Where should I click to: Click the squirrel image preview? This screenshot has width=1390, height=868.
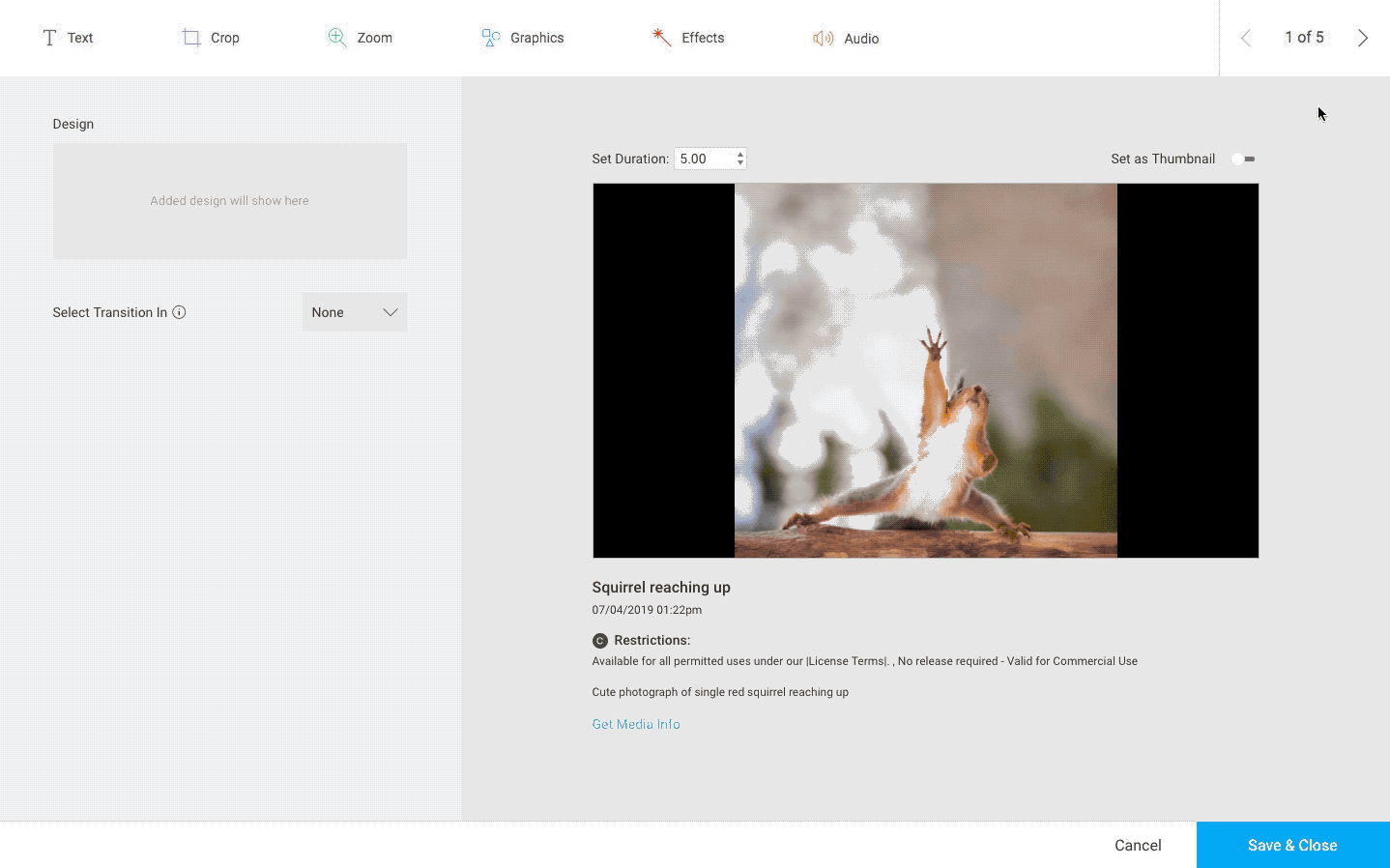[926, 370]
